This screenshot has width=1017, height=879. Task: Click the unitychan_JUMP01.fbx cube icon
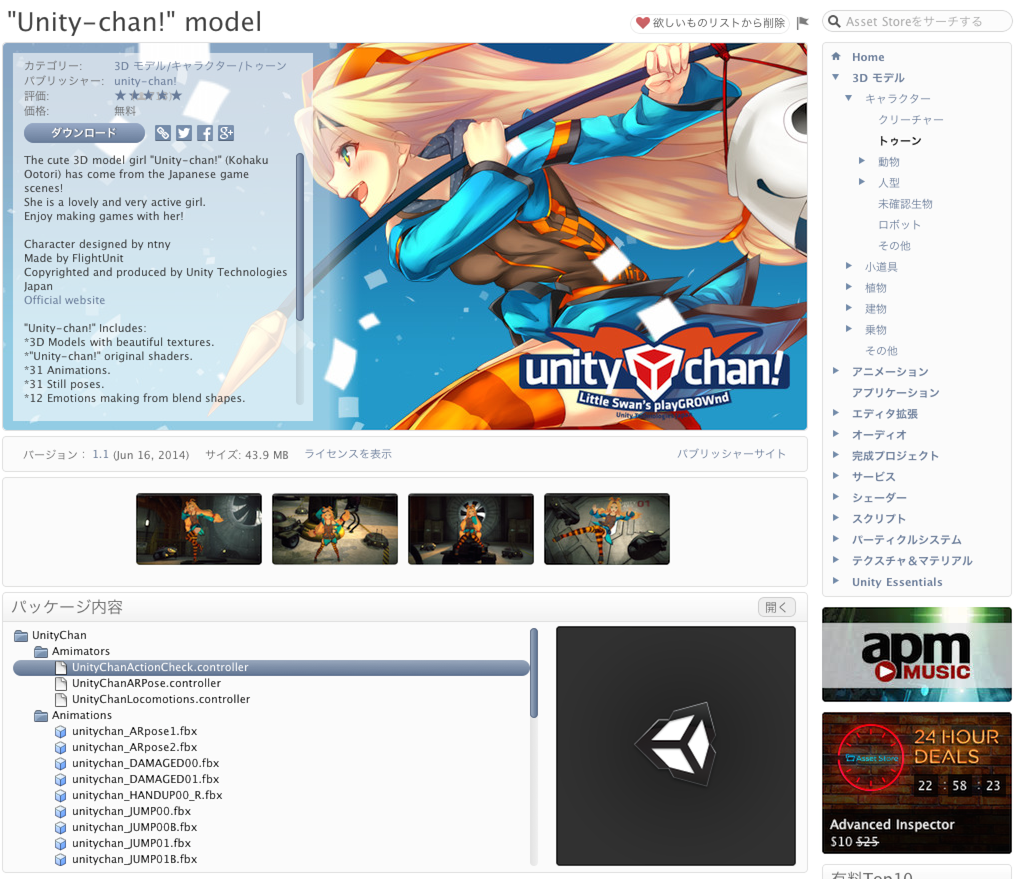60,843
